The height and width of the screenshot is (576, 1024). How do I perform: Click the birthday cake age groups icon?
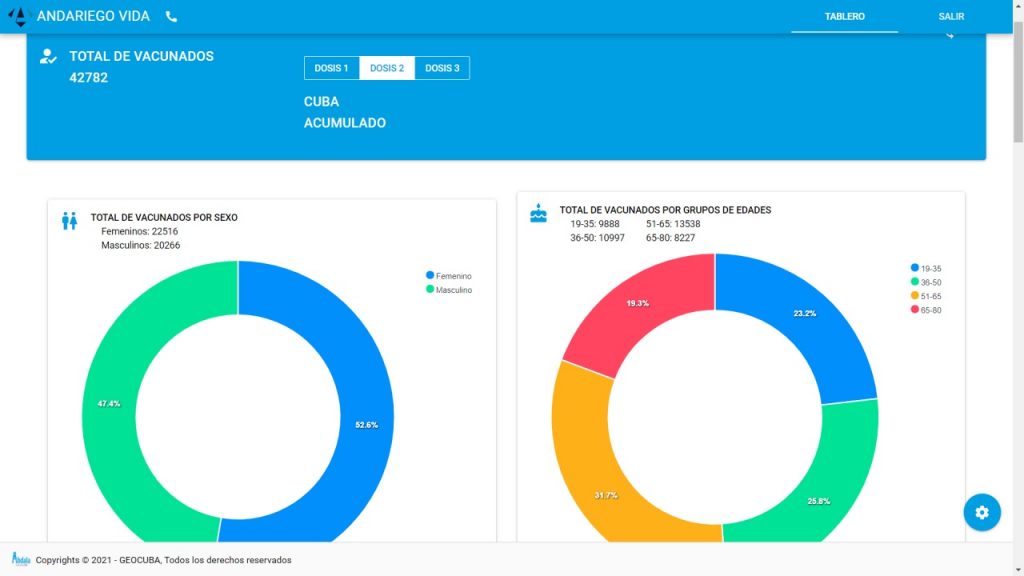(538, 213)
